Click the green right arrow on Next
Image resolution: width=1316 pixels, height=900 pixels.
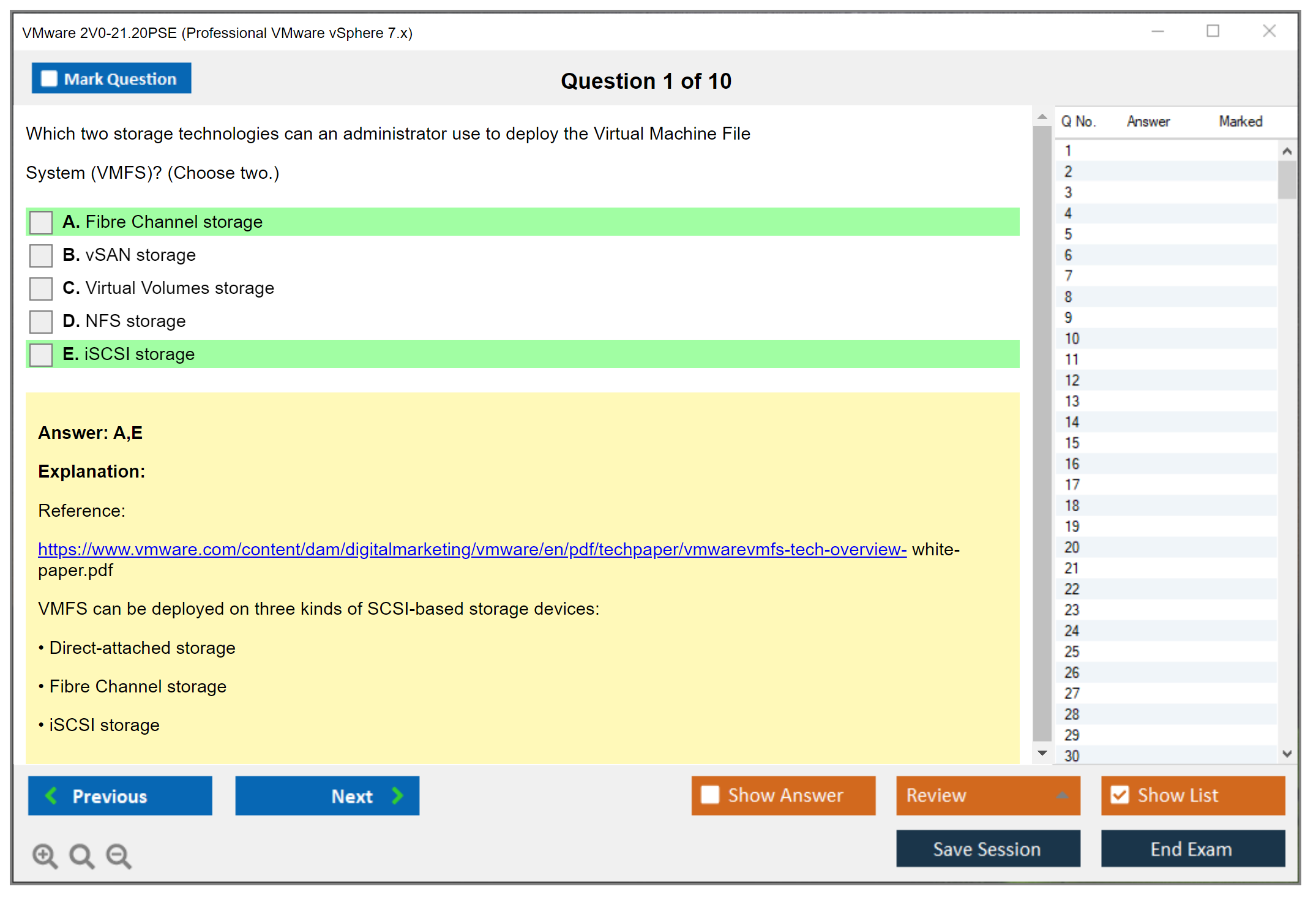tap(397, 795)
